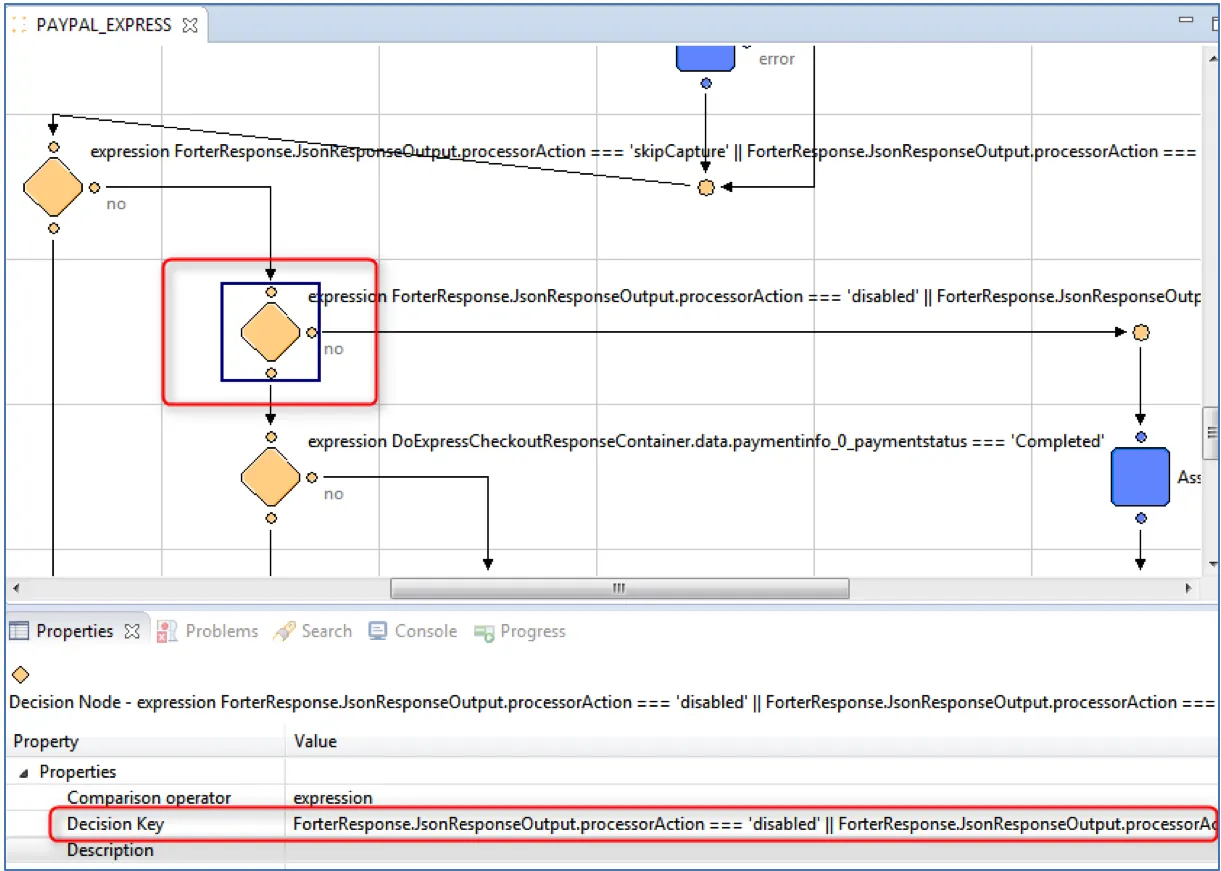Switch to the PAYPAL_EXPRESS editor tab
This screenshot has height=871, width=1221.
tap(104, 25)
